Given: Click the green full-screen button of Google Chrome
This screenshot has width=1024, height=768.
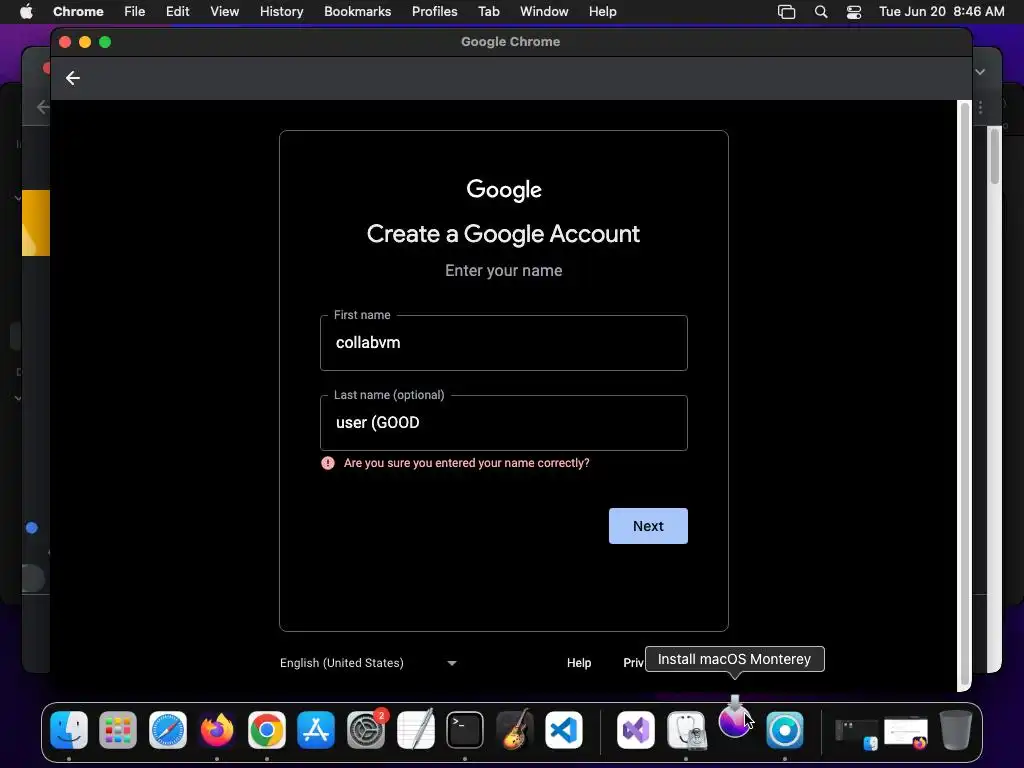Looking at the screenshot, I should coord(104,42).
